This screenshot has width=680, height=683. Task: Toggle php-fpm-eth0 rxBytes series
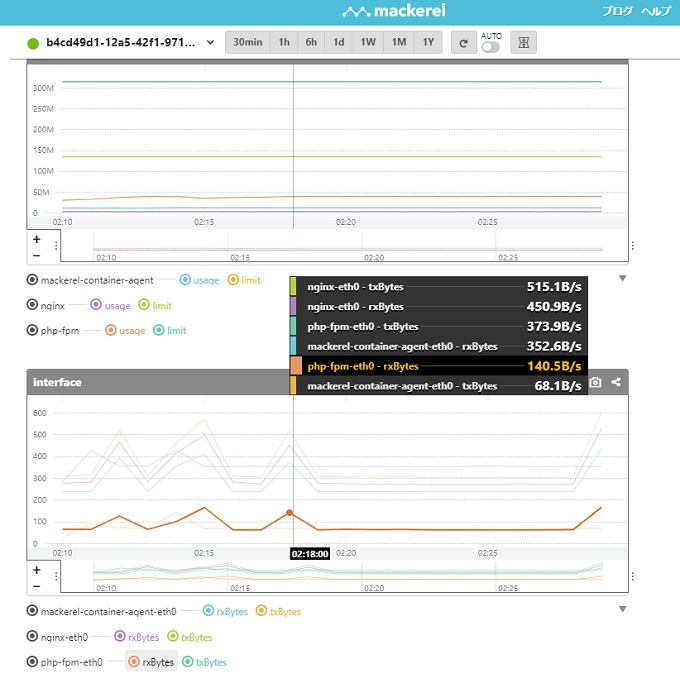point(151,662)
